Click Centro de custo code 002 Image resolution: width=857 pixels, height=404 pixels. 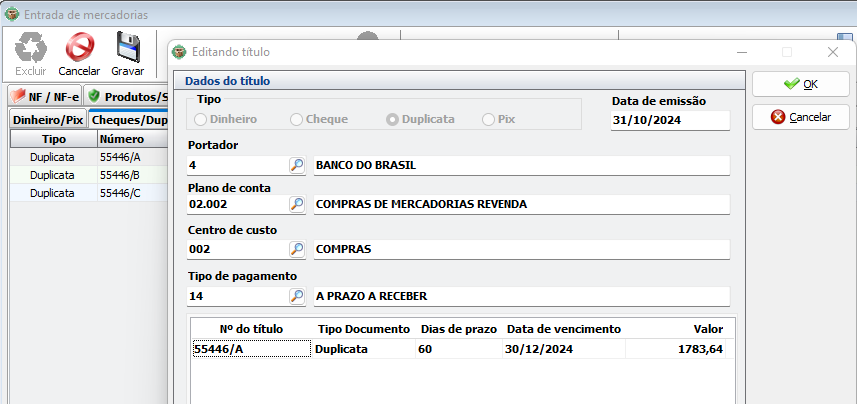pos(237,249)
